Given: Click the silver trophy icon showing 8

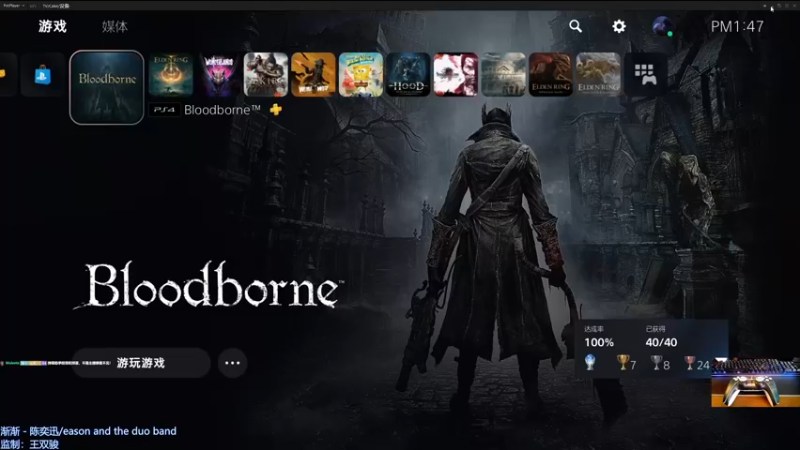Looking at the screenshot, I should (x=656, y=363).
